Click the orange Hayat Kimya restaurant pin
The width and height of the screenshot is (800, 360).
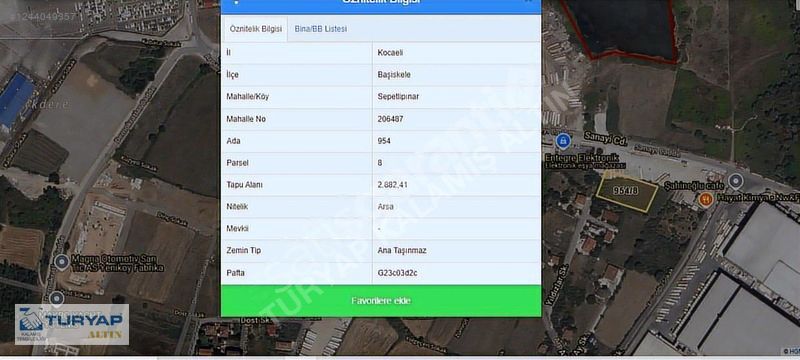tap(706, 199)
